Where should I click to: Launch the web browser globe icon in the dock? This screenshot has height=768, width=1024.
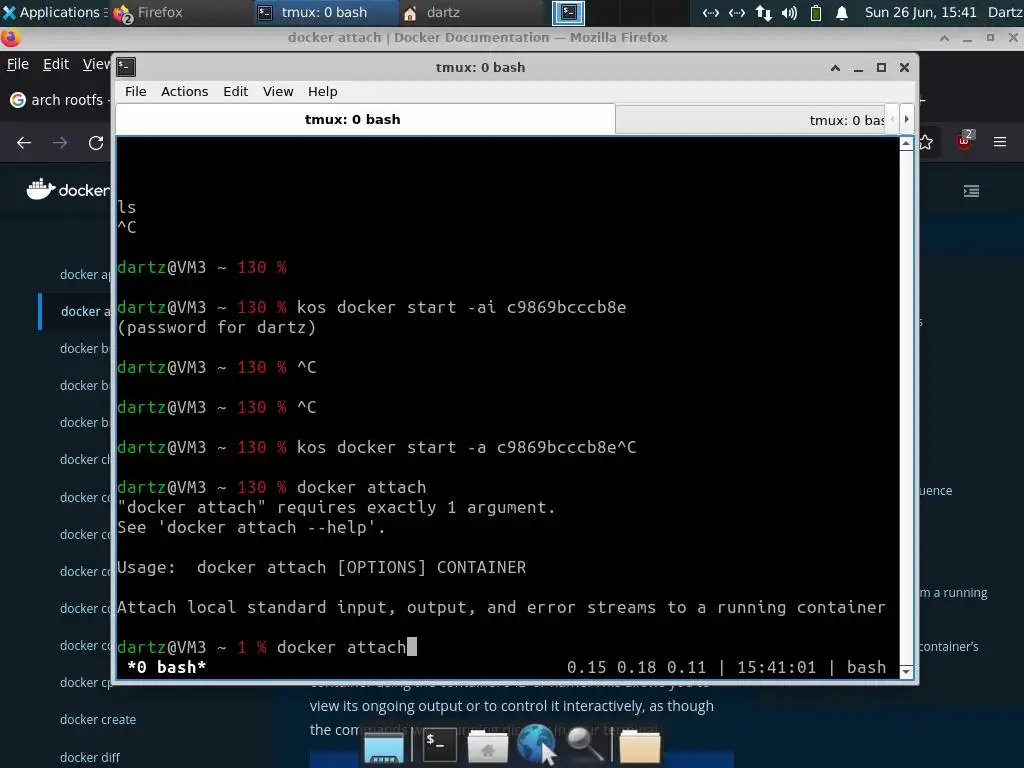point(537,744)
